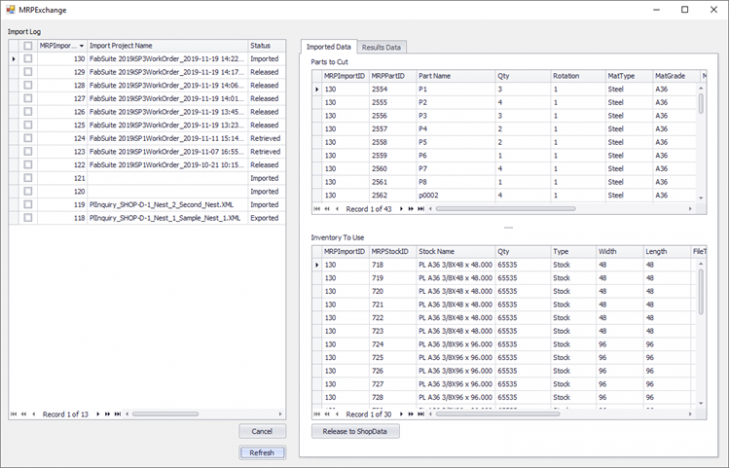Jump to next page in Parts to Cut navigator
The image size is (730, 468).
click(x=411, y=209)
